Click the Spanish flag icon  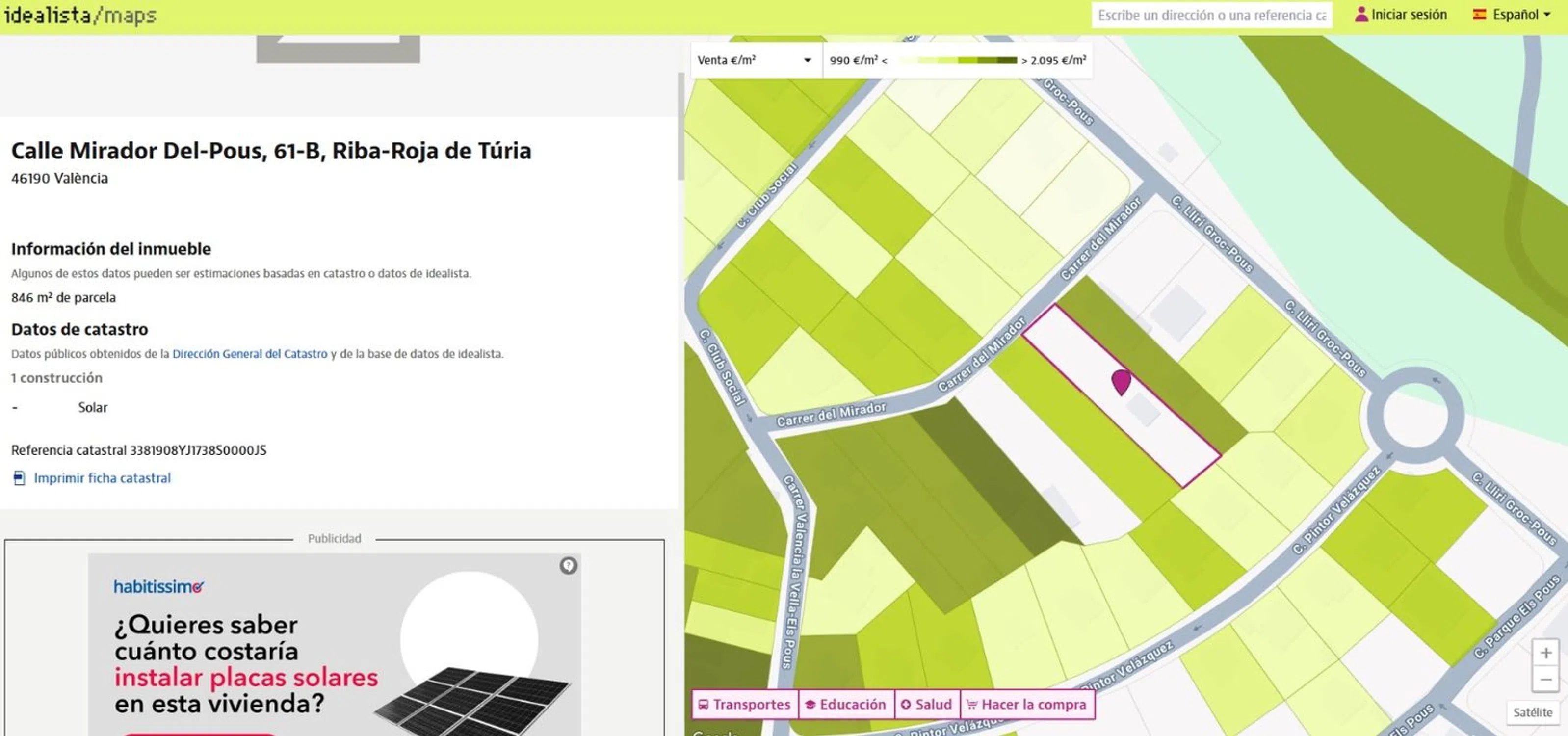pos(1479,15)
